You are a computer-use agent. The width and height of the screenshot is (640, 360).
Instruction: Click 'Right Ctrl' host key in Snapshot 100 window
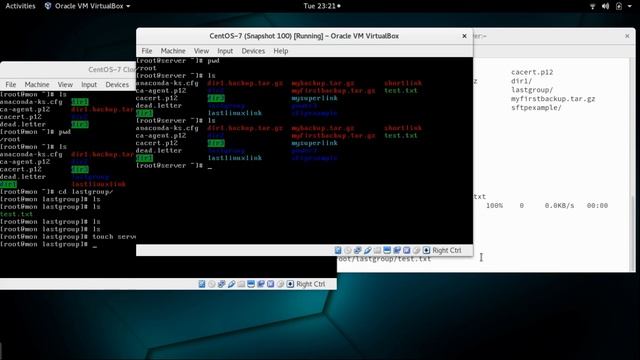pos(447,250)
